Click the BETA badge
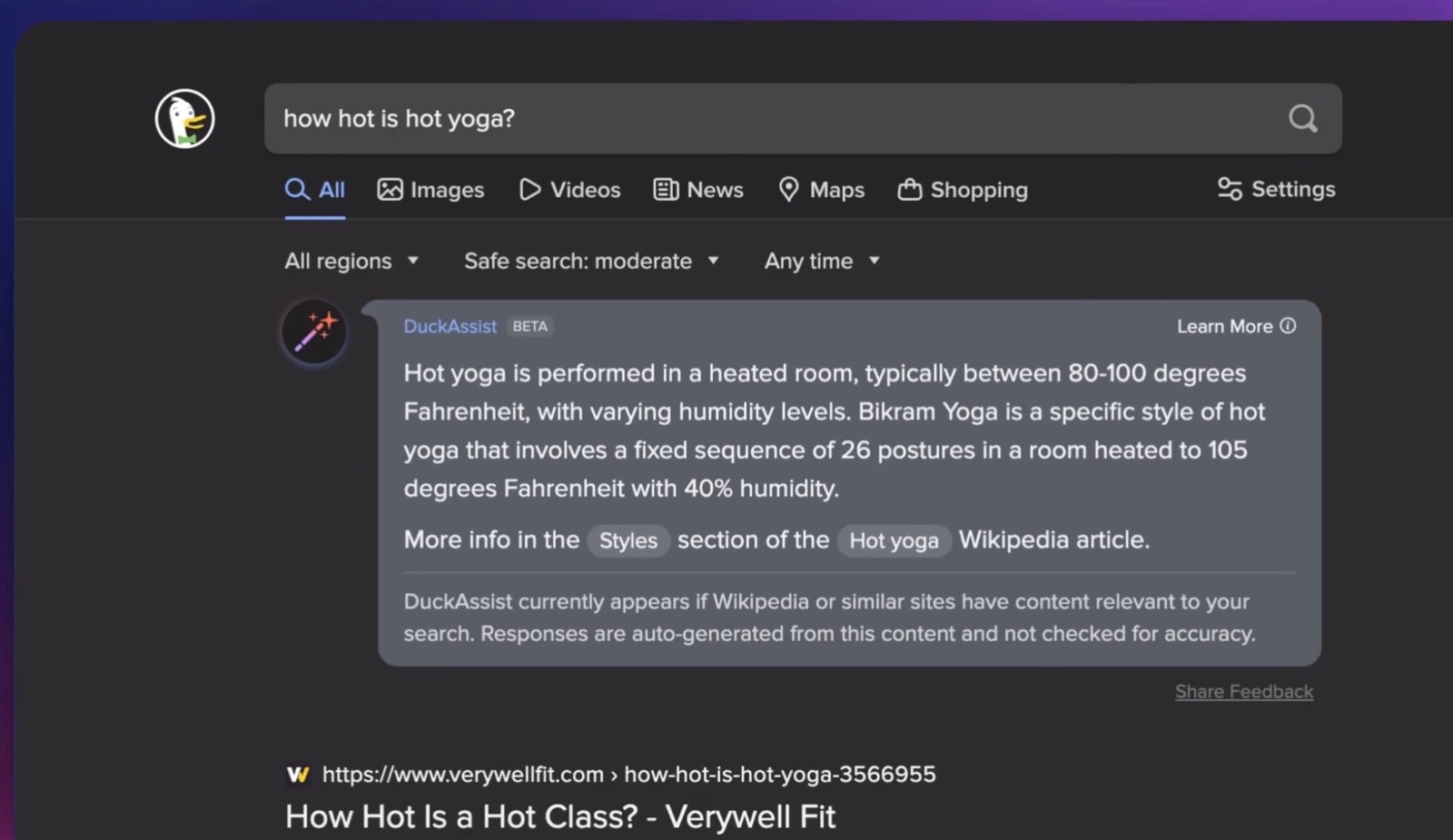 click(x=530, y=326)
